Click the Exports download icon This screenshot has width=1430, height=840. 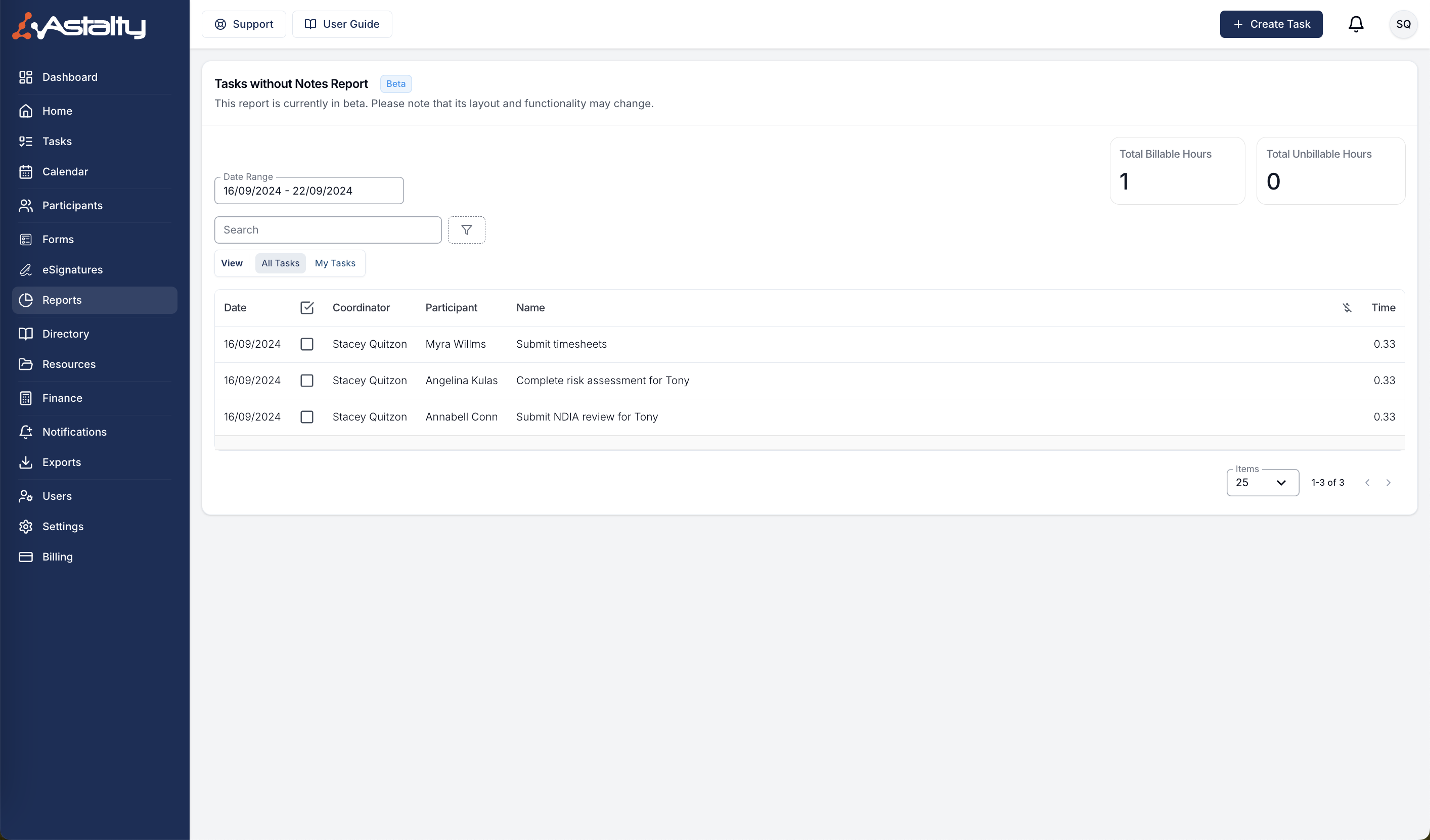click(x=25, y=462)
